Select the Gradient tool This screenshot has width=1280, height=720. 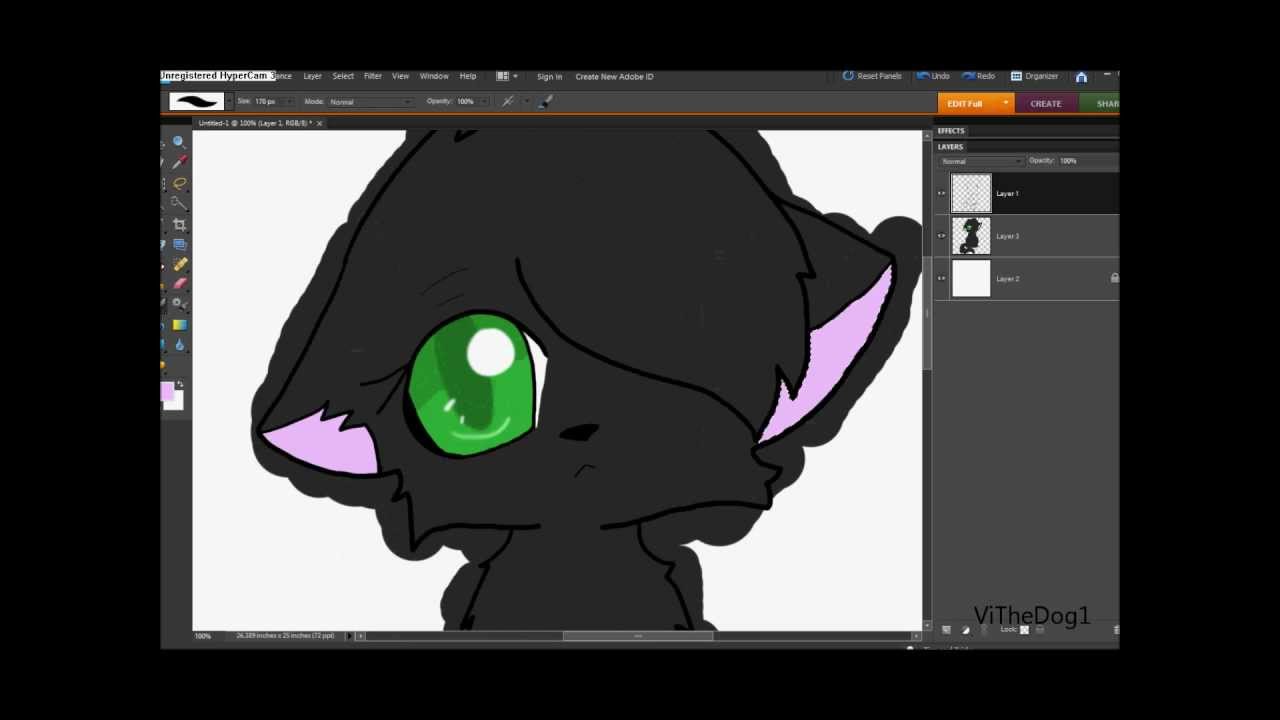coord(179,325)
